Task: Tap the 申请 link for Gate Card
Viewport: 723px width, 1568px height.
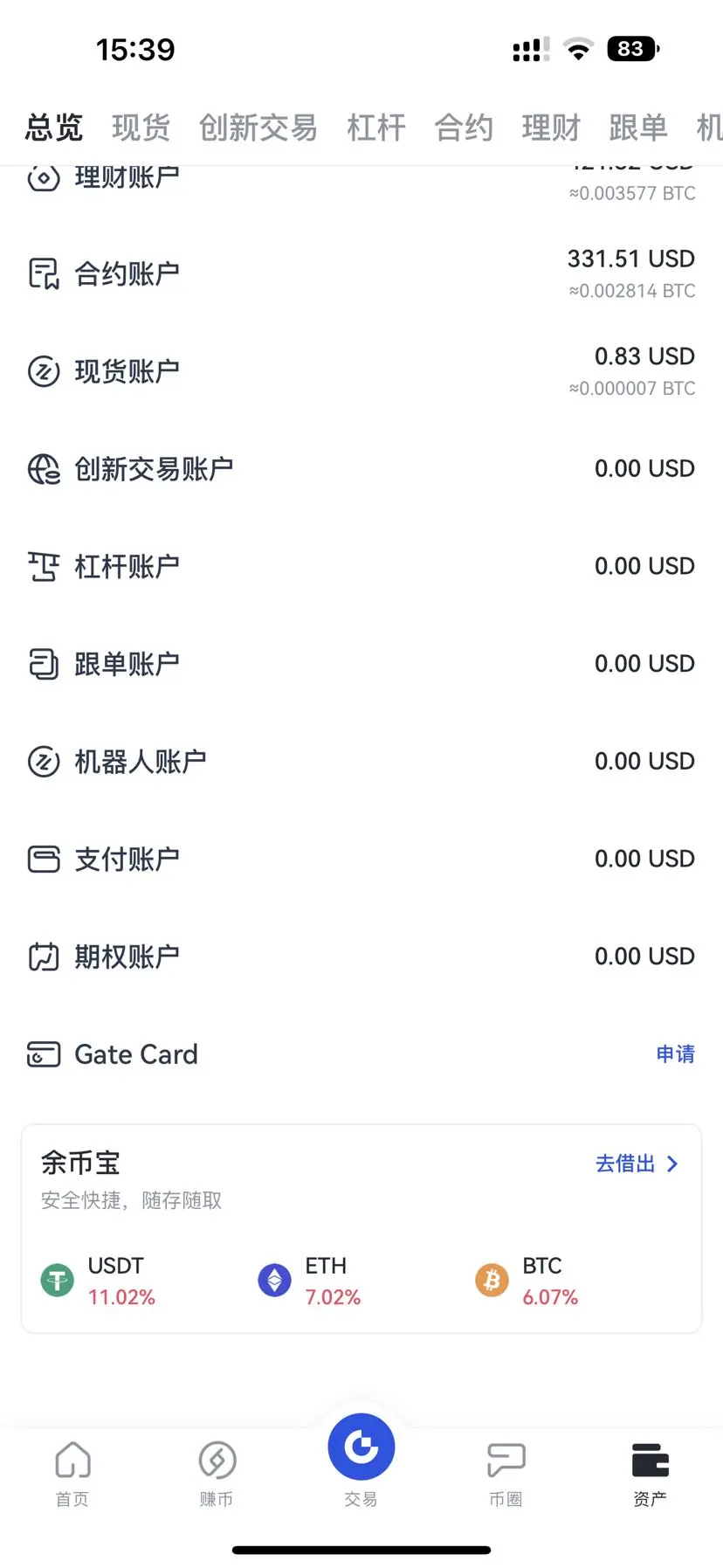Action: [x=675, y=1054]
